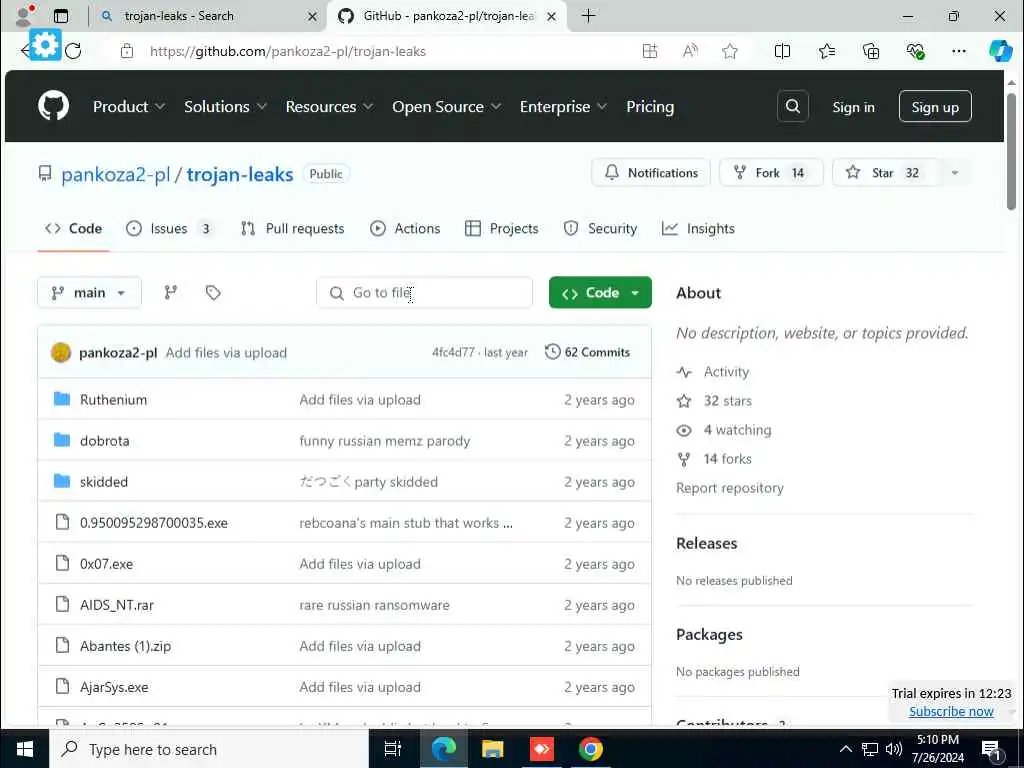Image resolution: width=1024 pixels, height=768 pixels.
Task: Click the Report repository link
Action: pyautogui.click(x=729, y=488)
